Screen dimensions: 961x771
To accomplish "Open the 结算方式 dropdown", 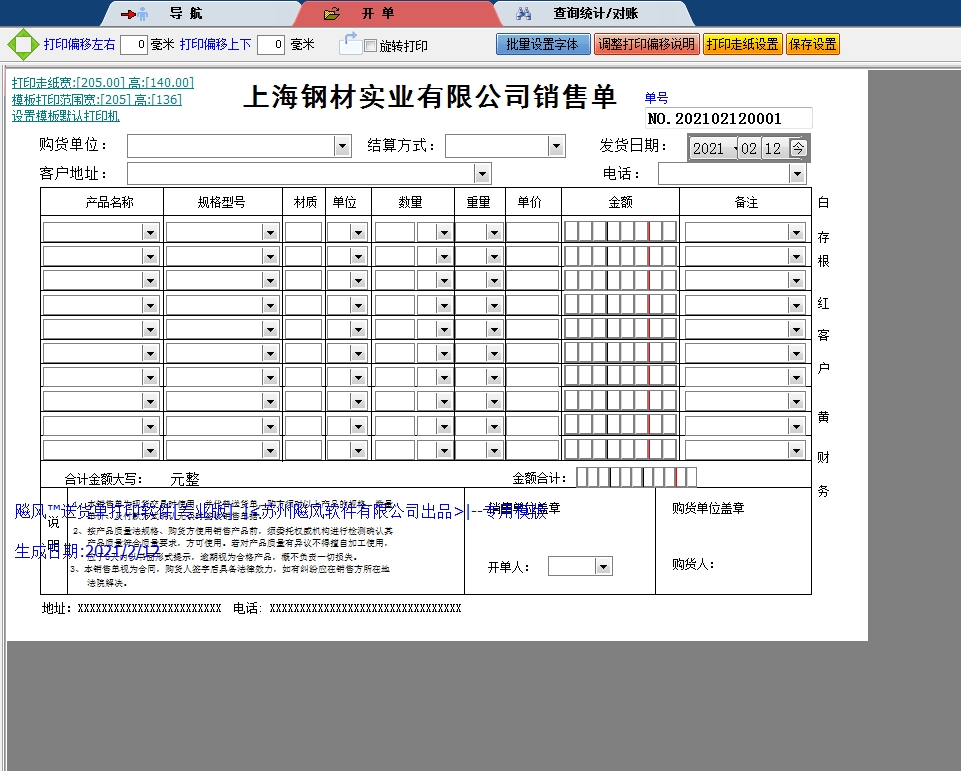I will (x=557, y=145).
